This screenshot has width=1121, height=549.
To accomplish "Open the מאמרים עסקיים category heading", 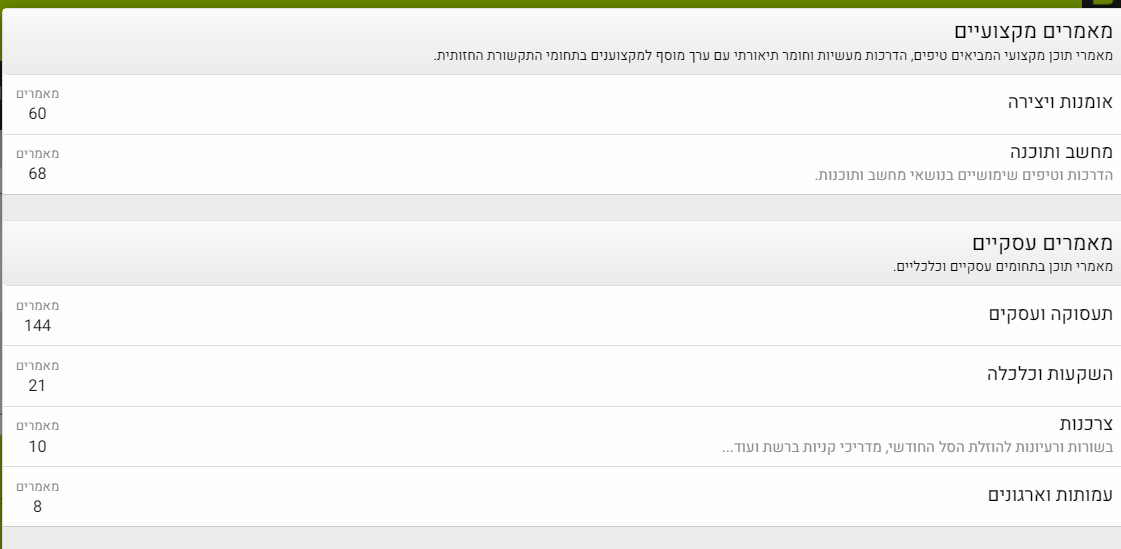I will click(x=1043, y=244).
